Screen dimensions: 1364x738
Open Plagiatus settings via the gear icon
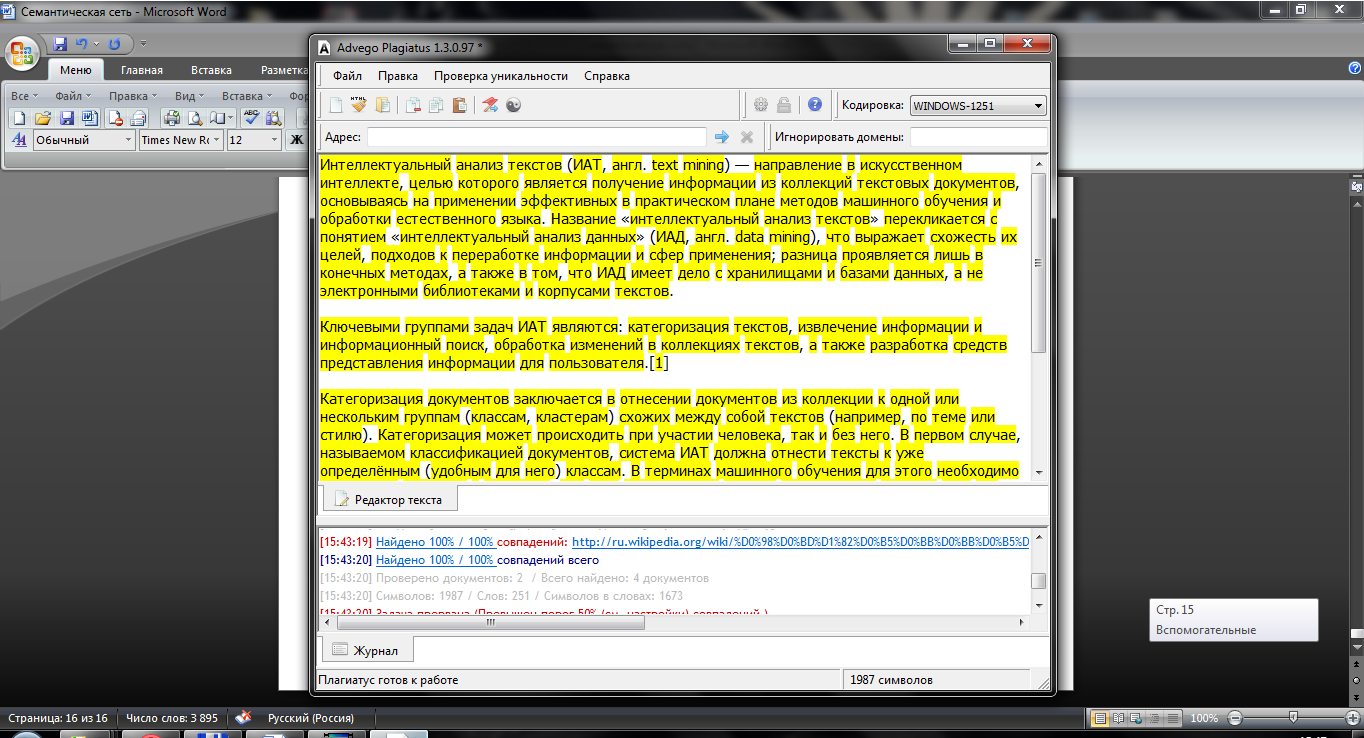(x=761, y=105)
